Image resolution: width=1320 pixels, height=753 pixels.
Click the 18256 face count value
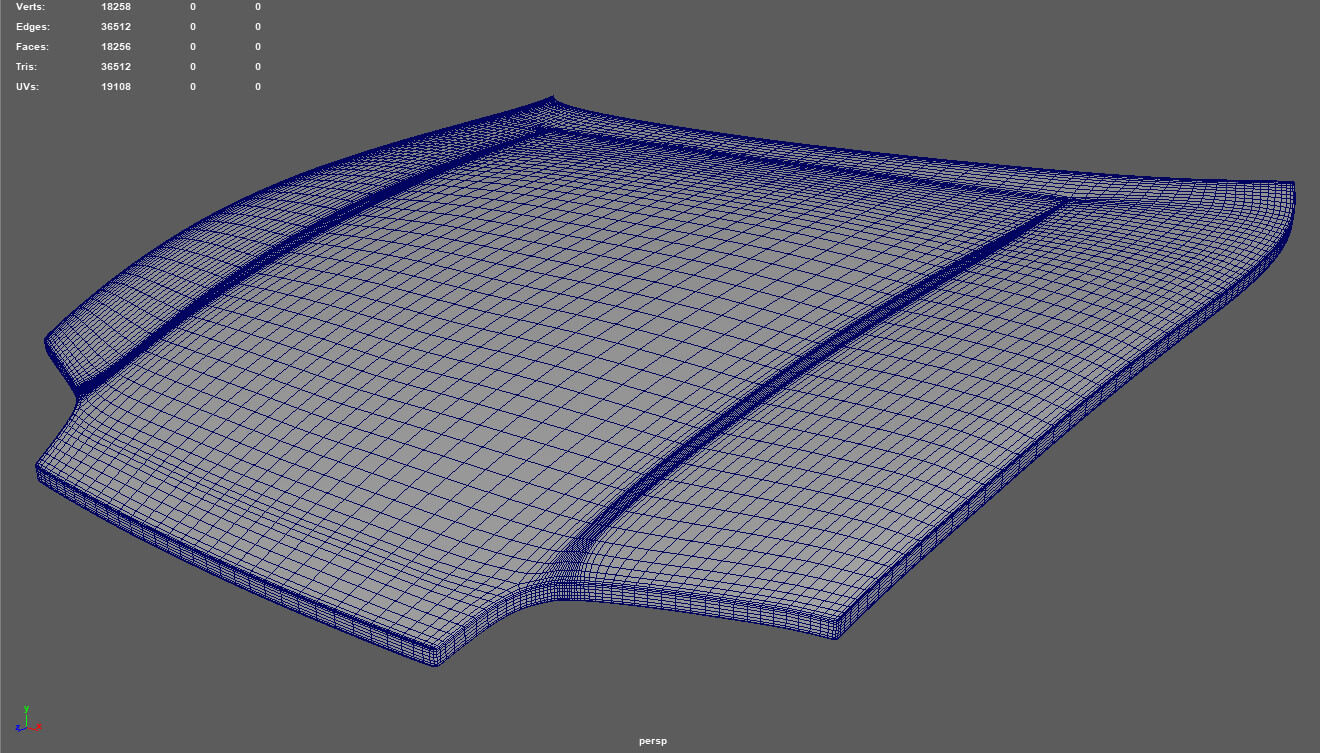pos(116,47)
